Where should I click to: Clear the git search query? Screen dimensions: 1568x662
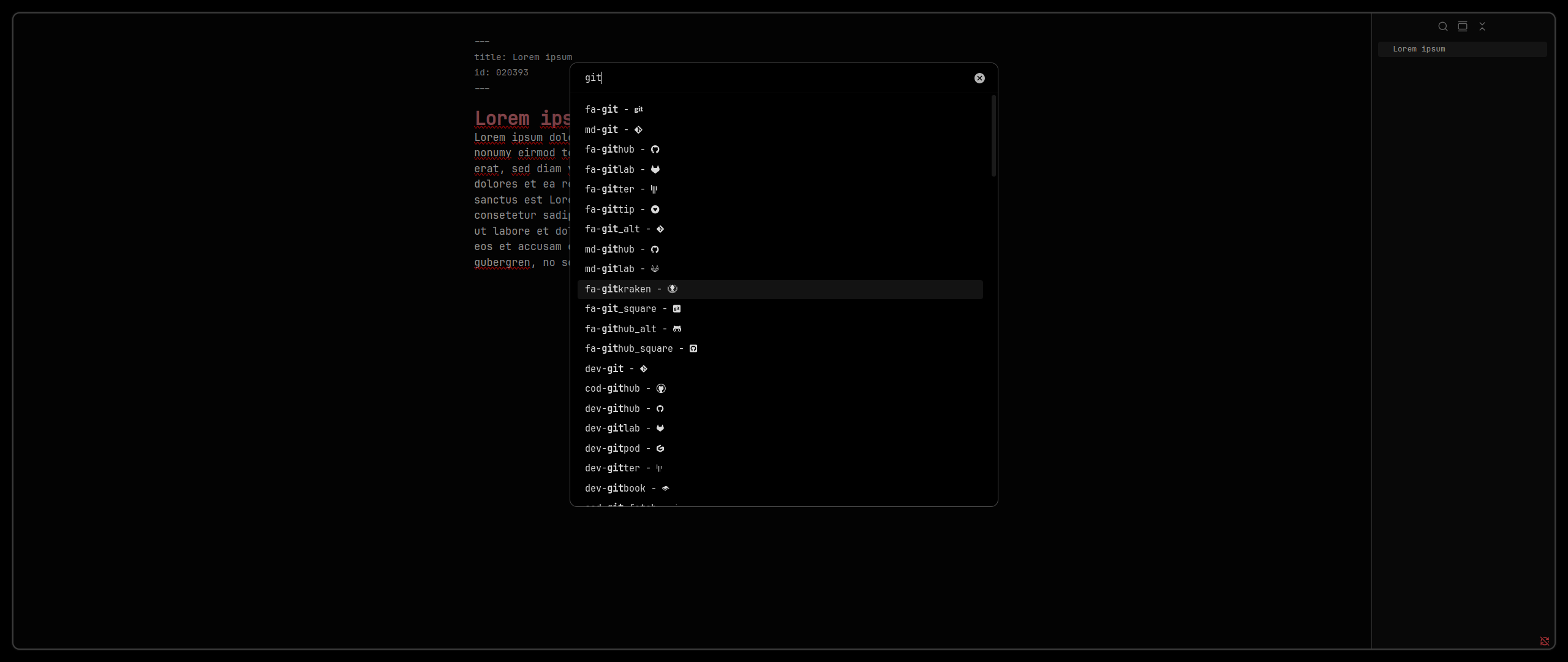coord(979,78)
